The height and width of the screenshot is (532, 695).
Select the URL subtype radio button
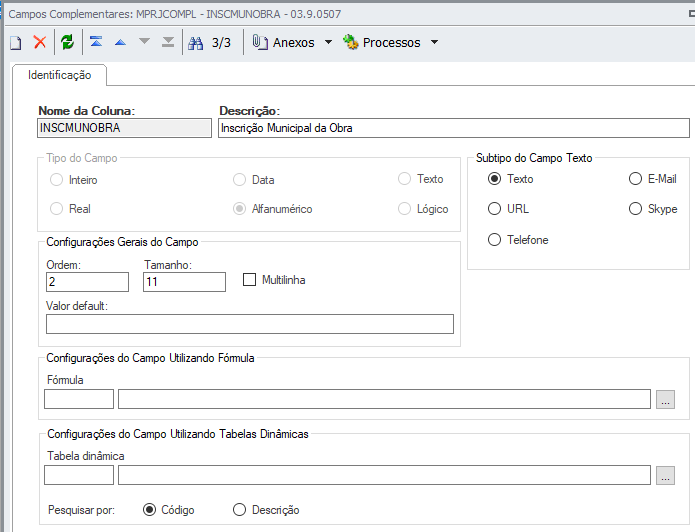point(494,209)
